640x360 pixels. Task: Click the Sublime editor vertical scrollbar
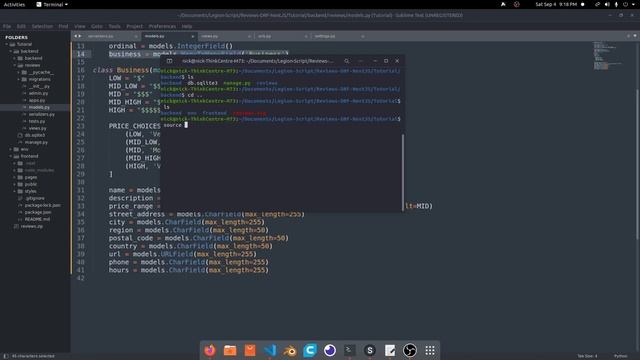click(x=637, y=164)
